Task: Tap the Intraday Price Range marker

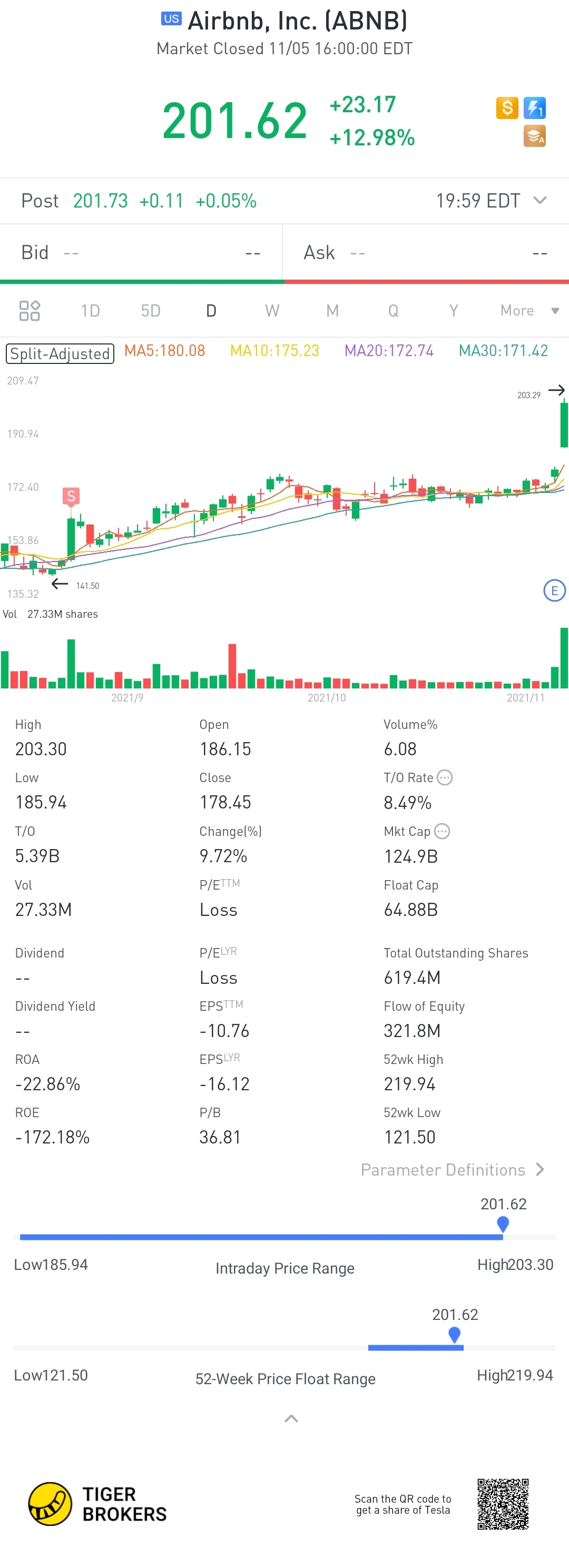Action: (503, 1224)
